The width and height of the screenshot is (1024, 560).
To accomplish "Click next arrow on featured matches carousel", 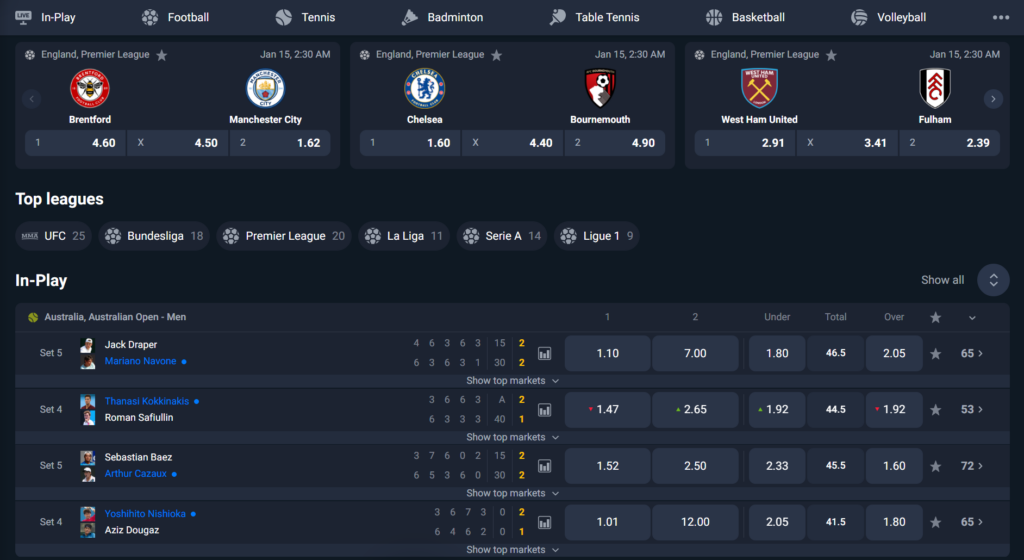I will point(993,99).
